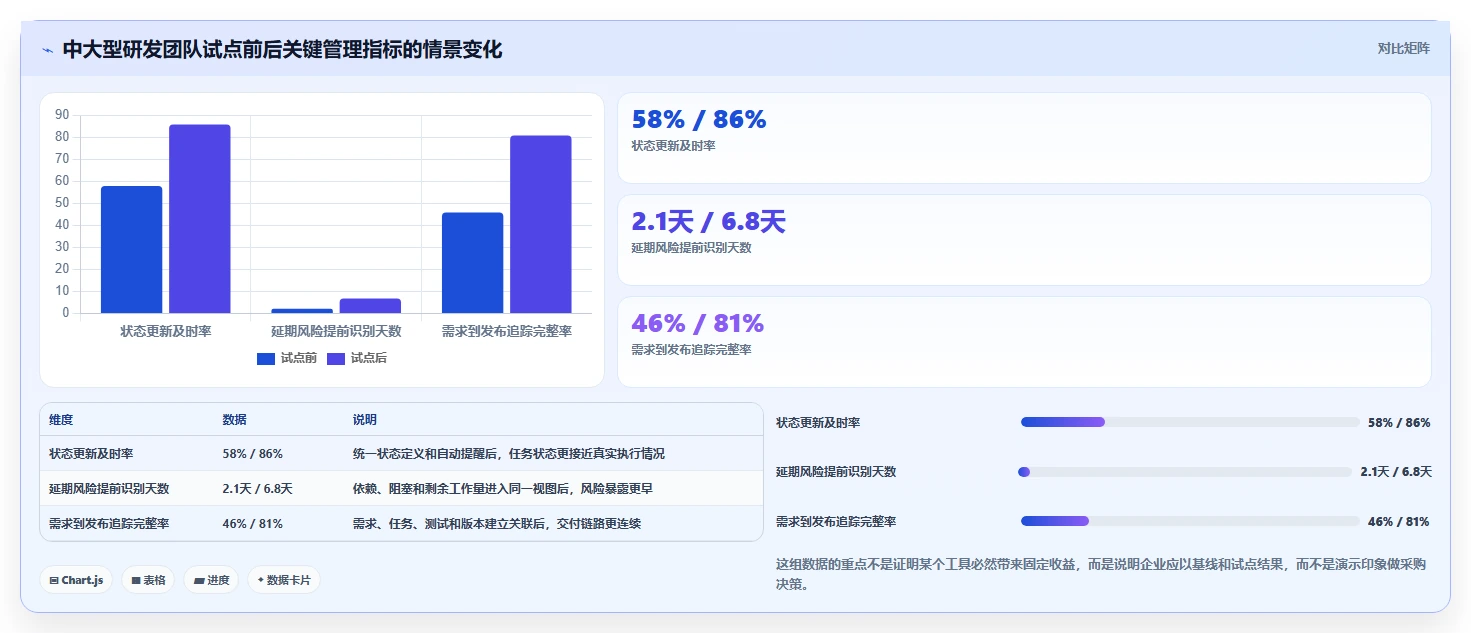1471x633 pixels.
Task: Click the description starting 需求、任务、测试和版本
Action: pos(497,524)
